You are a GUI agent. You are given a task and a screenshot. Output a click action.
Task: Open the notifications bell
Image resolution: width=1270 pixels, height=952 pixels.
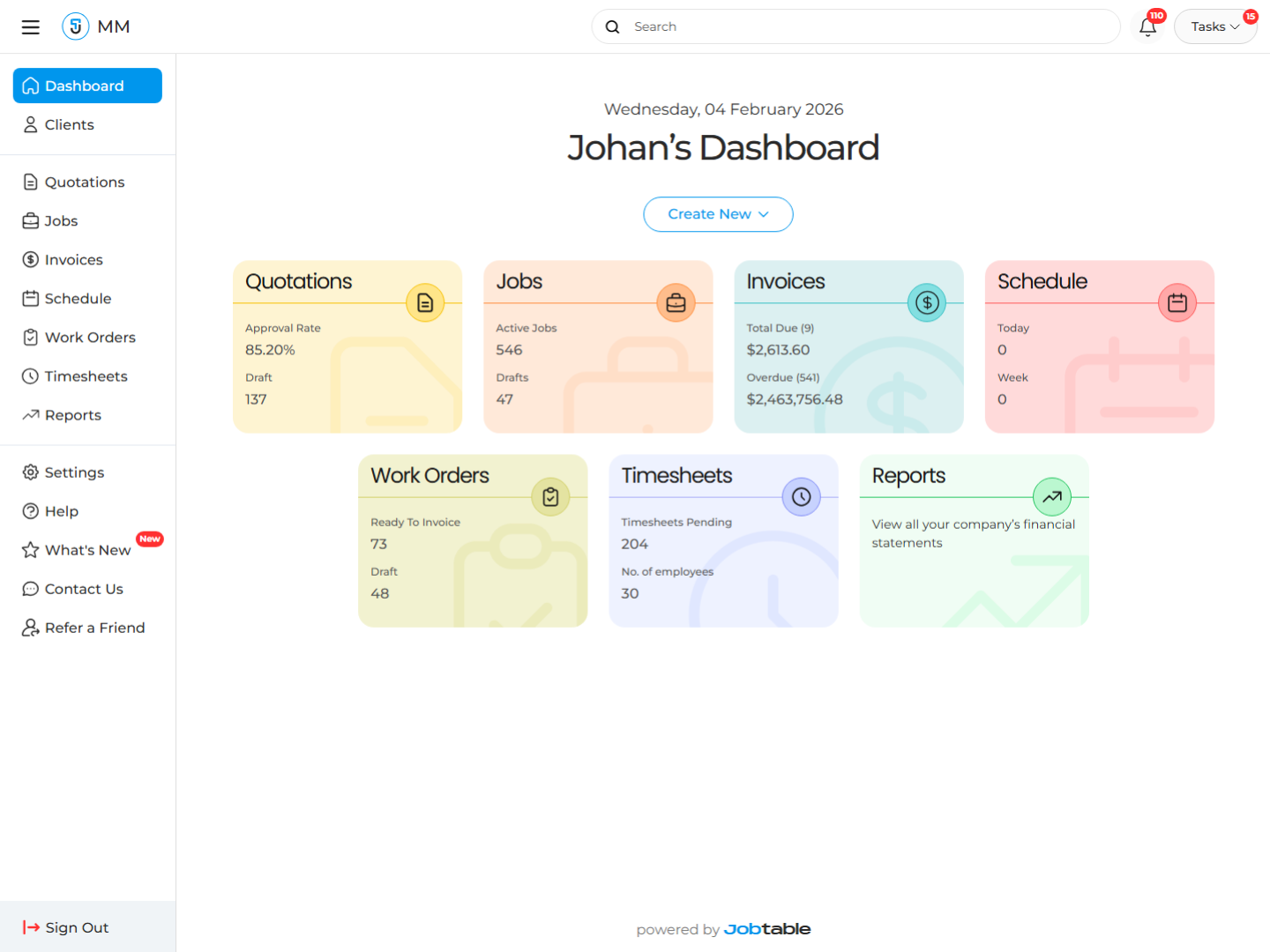1147,27
